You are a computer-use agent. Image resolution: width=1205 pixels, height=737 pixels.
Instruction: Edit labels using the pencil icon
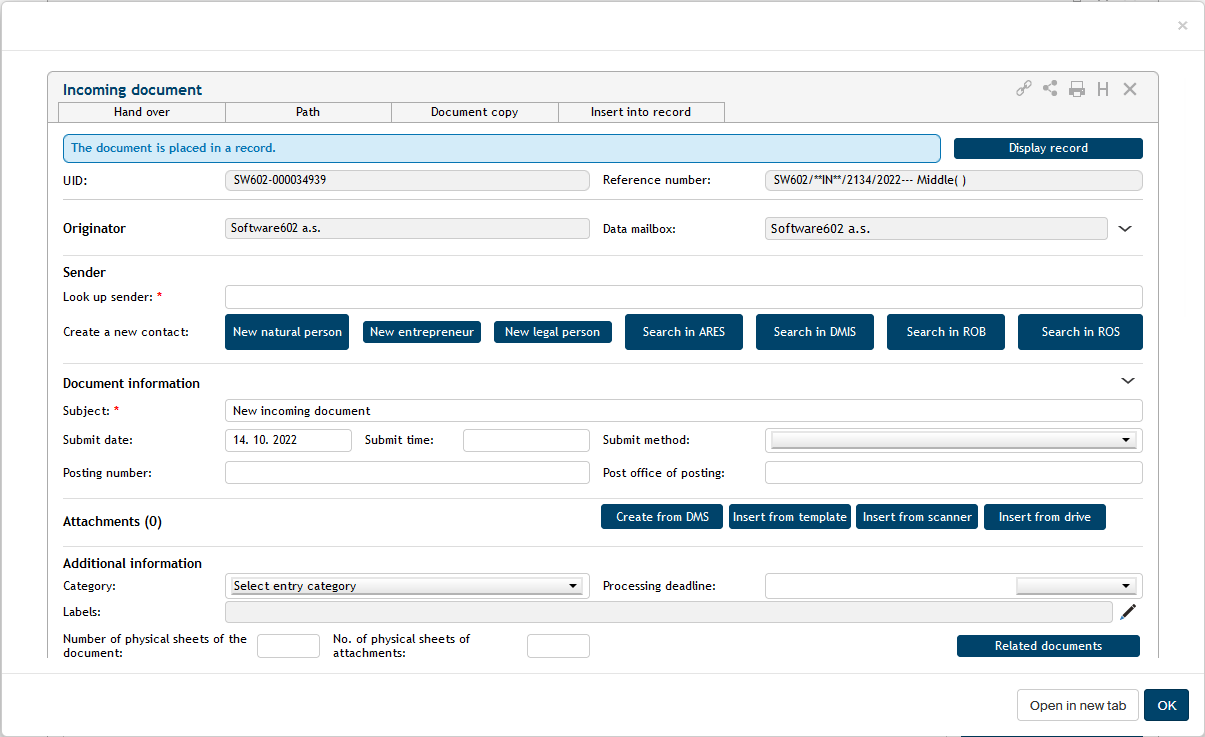(1129, 612)
